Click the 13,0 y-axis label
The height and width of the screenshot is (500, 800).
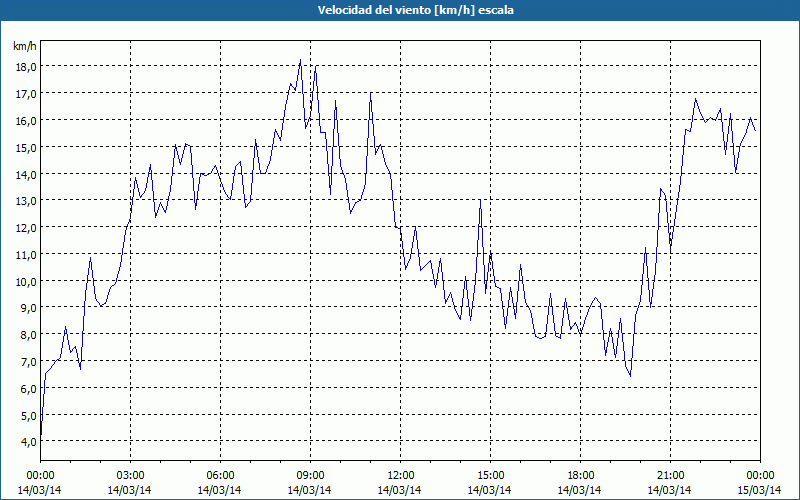pyautogui.click(x=26, y=201)
